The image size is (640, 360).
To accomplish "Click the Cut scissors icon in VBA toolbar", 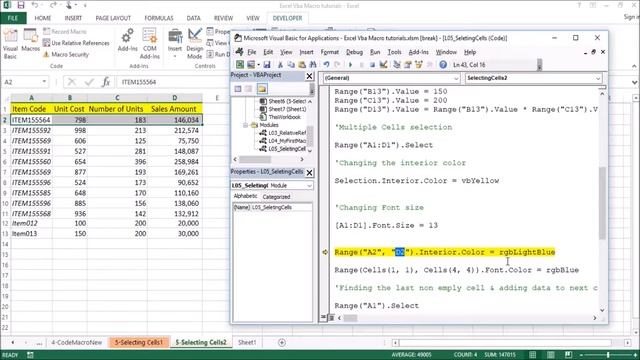I will pos(280,64).
